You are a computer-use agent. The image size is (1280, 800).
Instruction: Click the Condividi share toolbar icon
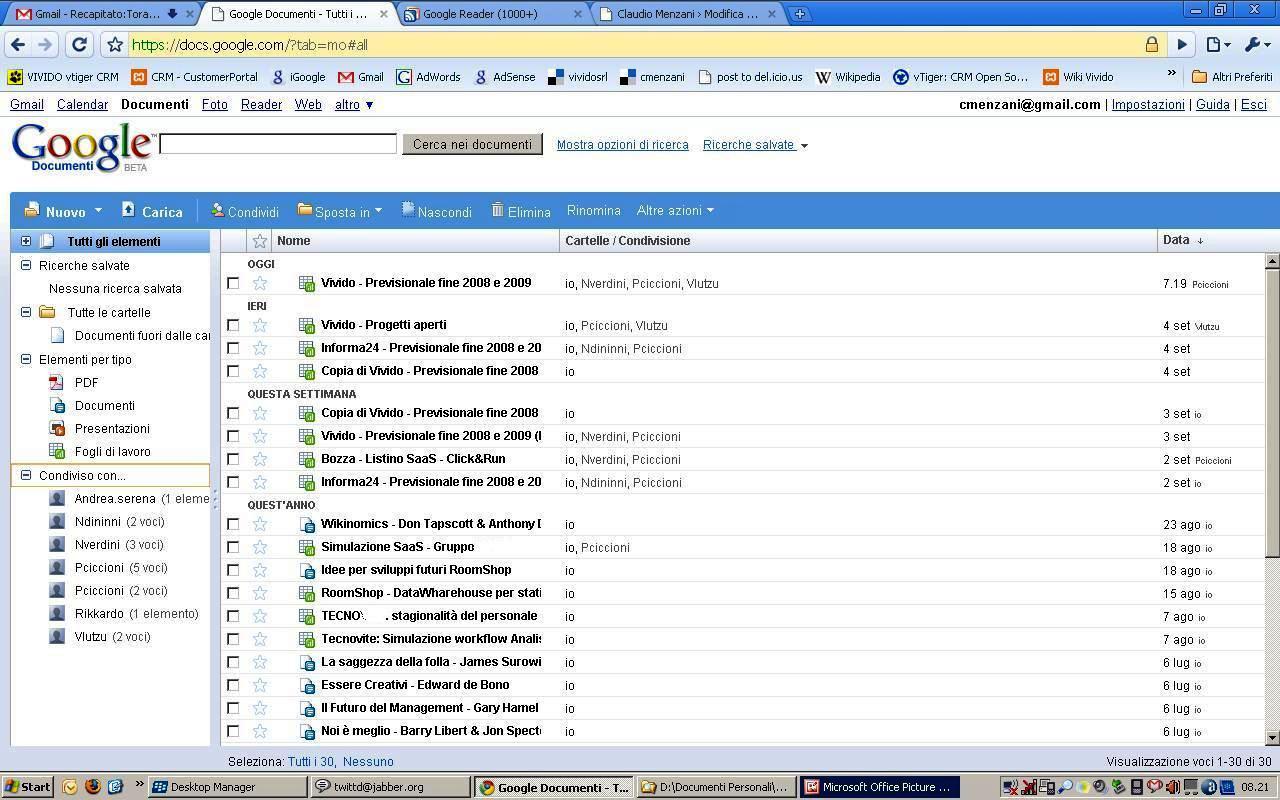217,210
